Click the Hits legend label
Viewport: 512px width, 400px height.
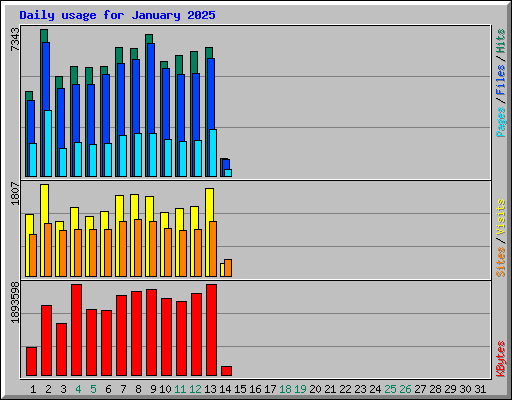(x=500, y=41)
